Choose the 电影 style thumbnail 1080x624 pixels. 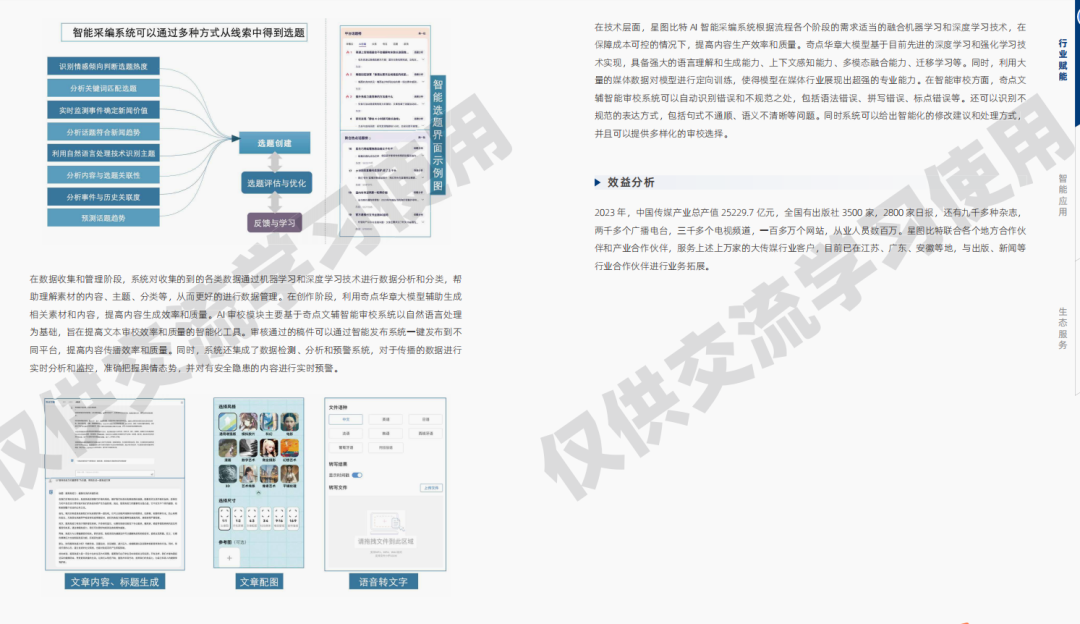290,422
